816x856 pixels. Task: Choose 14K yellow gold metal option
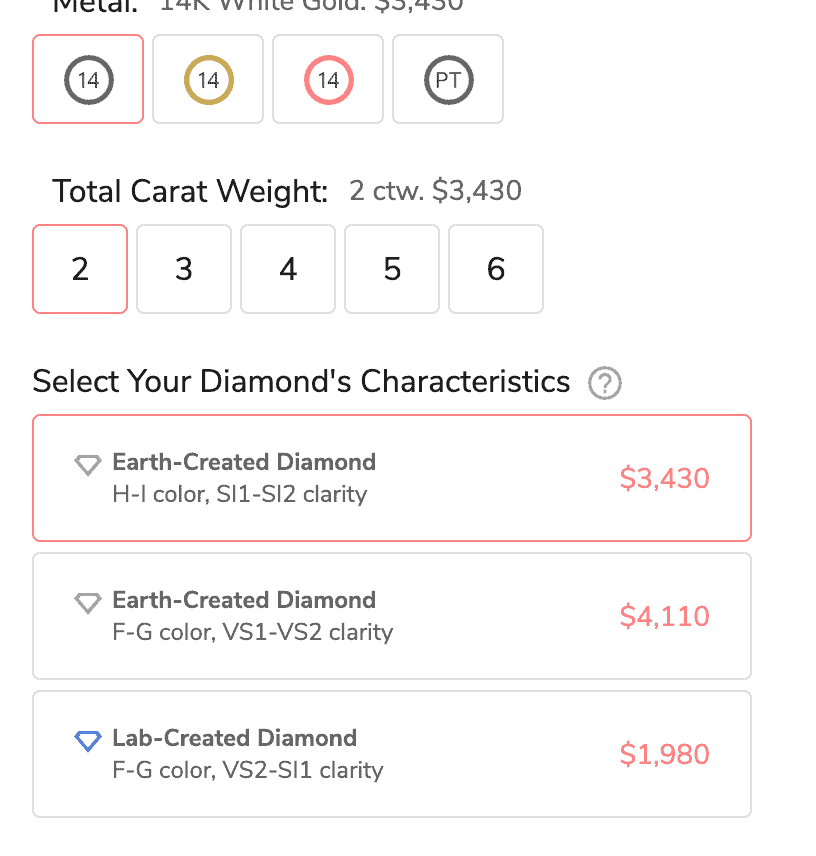pos(208,80)
